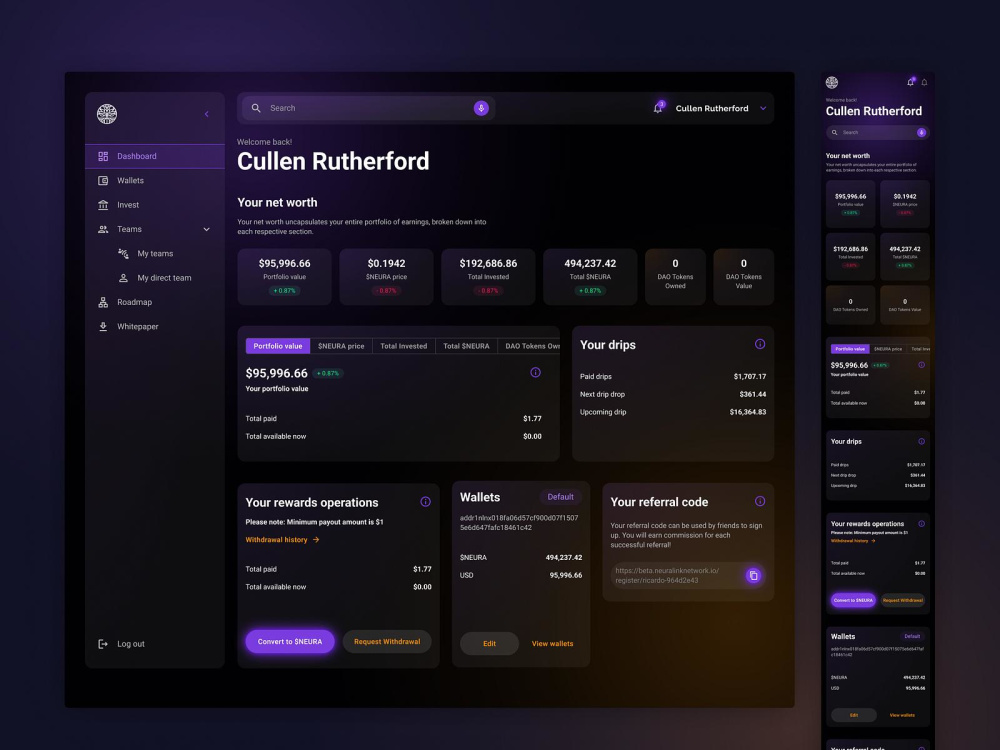Click the second bell icon in mobile view
The height and width of the screenshot is (750, 1000).
[924, 82]
